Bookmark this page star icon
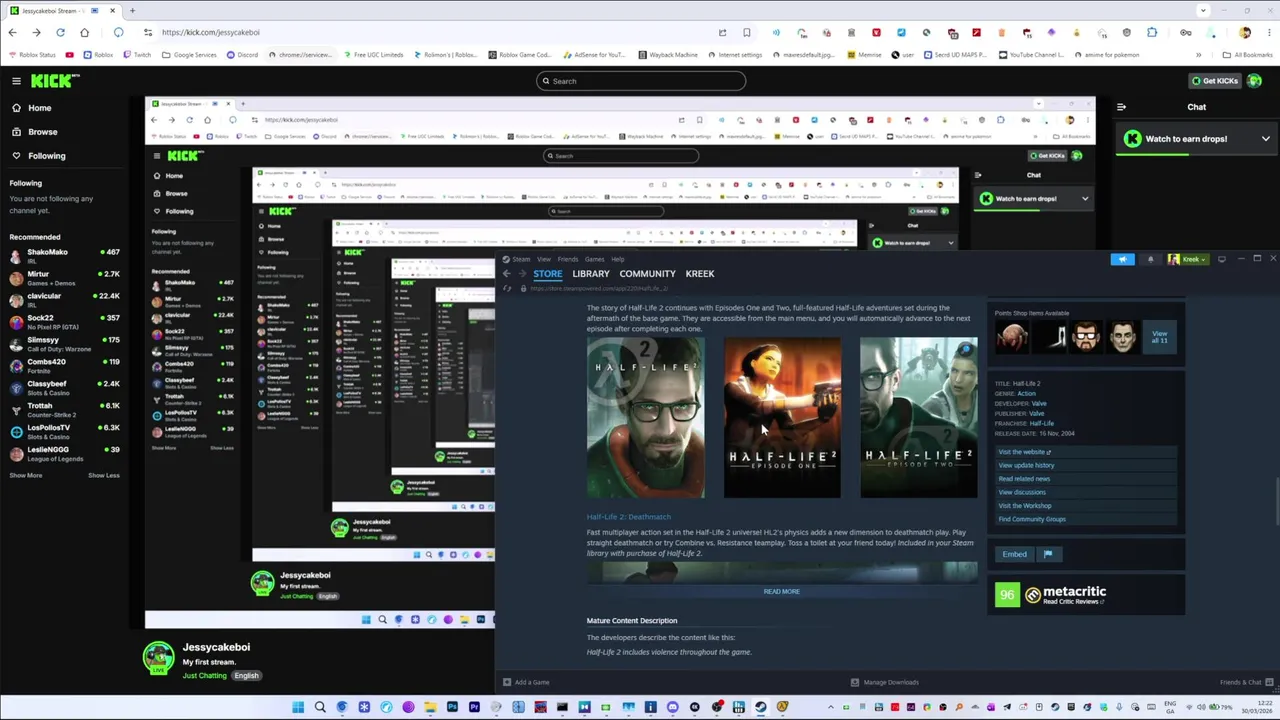This screenshot has width=1280, height=720. tap(746, 32)
